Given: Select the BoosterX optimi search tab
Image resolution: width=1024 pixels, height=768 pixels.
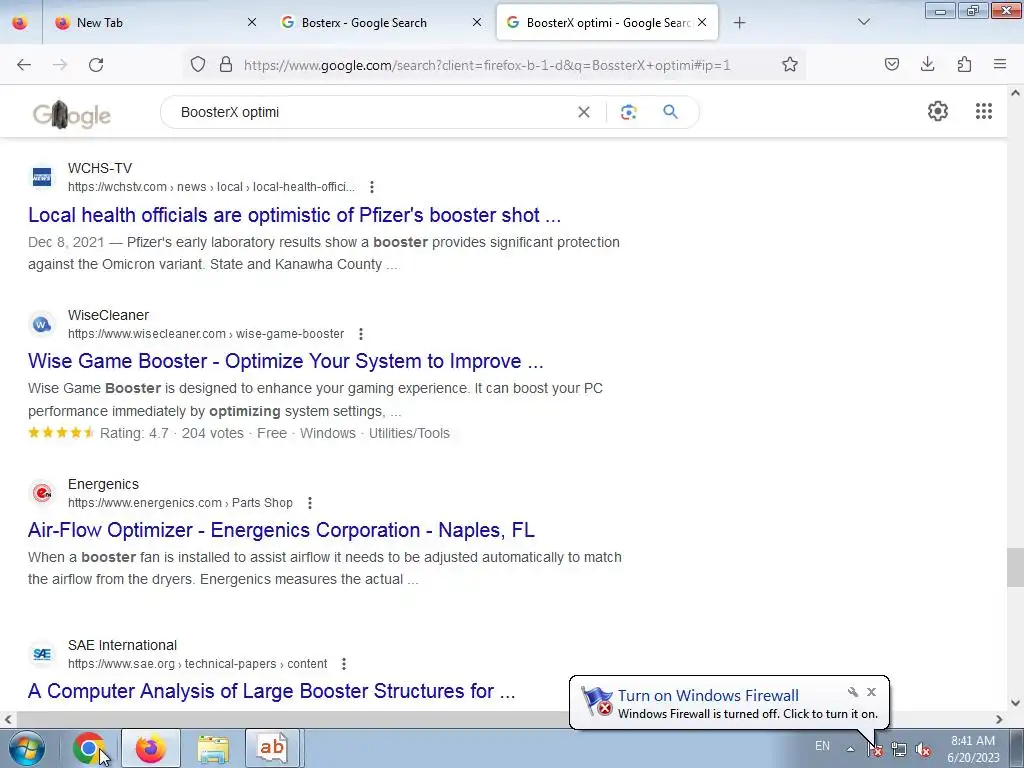Looking at the screenshot, I should tap(607, 23).
